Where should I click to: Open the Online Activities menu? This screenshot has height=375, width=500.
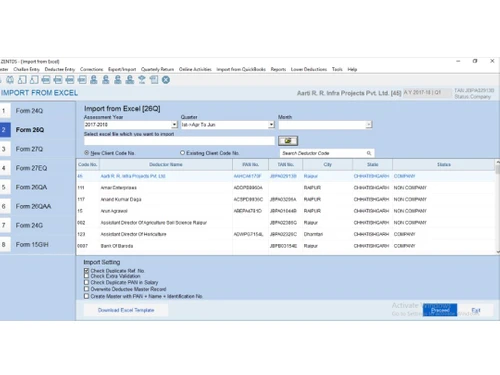[x=195, y=69]
